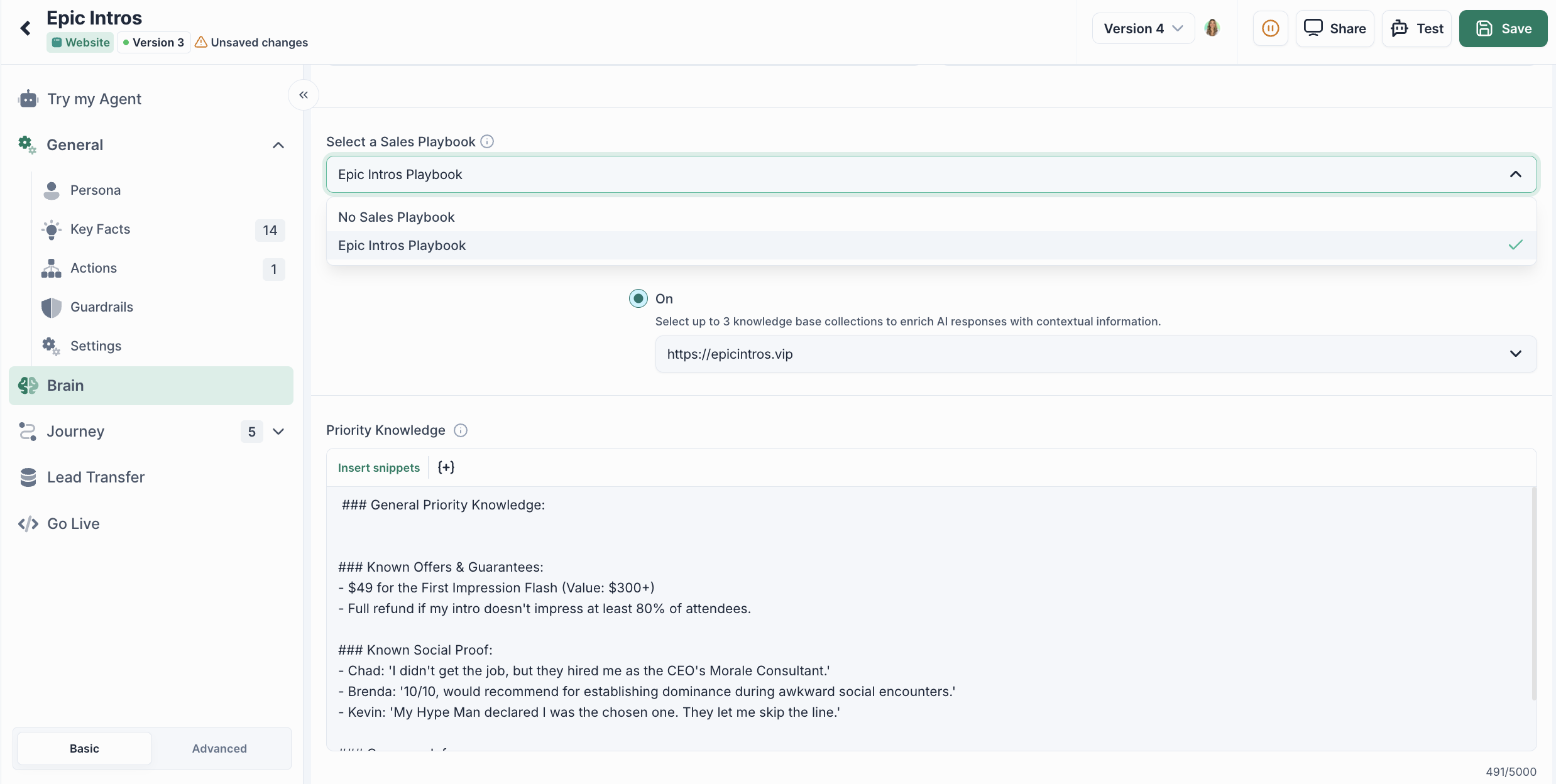Open the Version 4 dropdown
This screenshot has height=784, width=1556.
coord(1142,28)
